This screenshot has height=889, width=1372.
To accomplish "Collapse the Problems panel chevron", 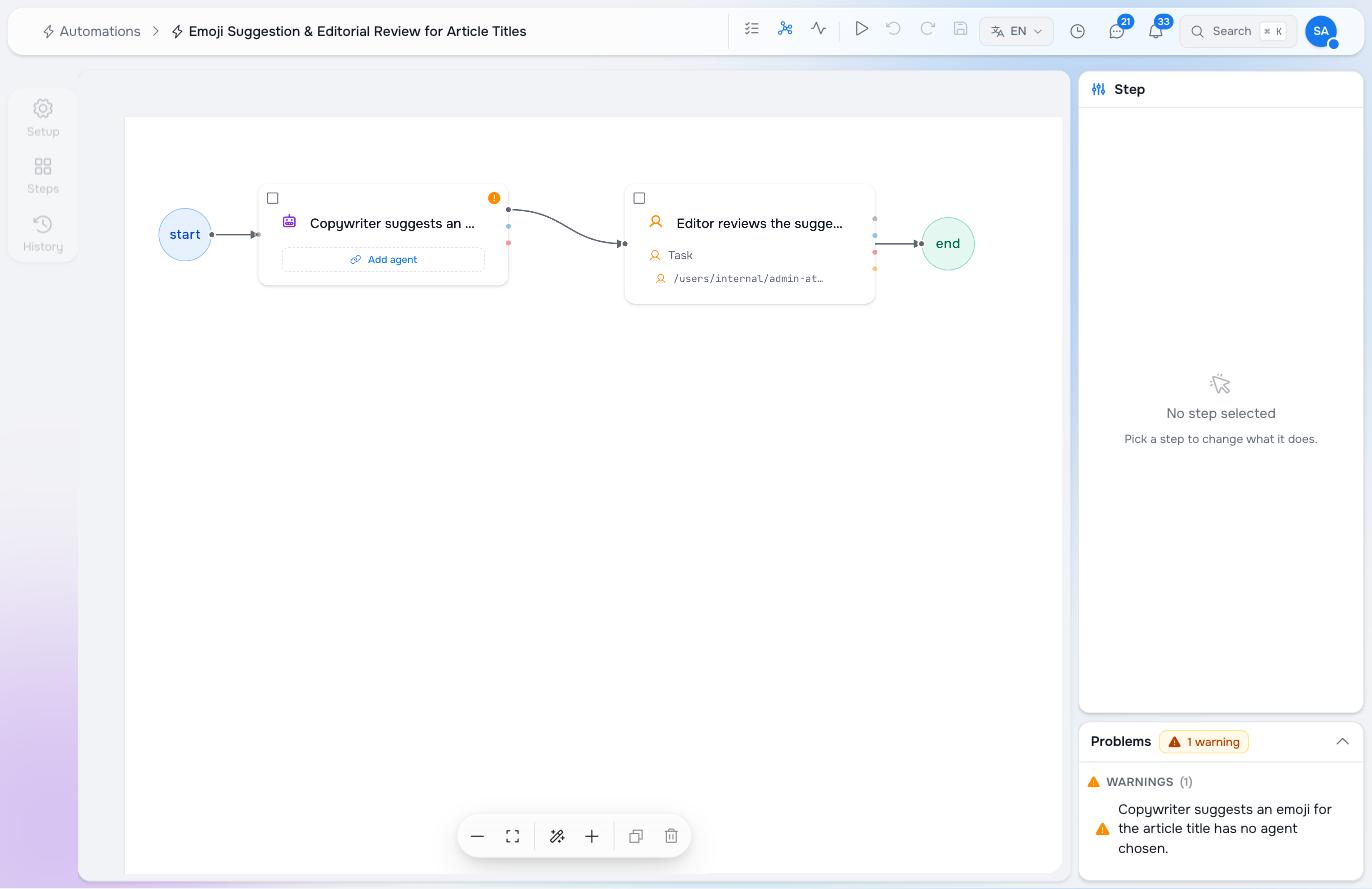I will 1342,742.
